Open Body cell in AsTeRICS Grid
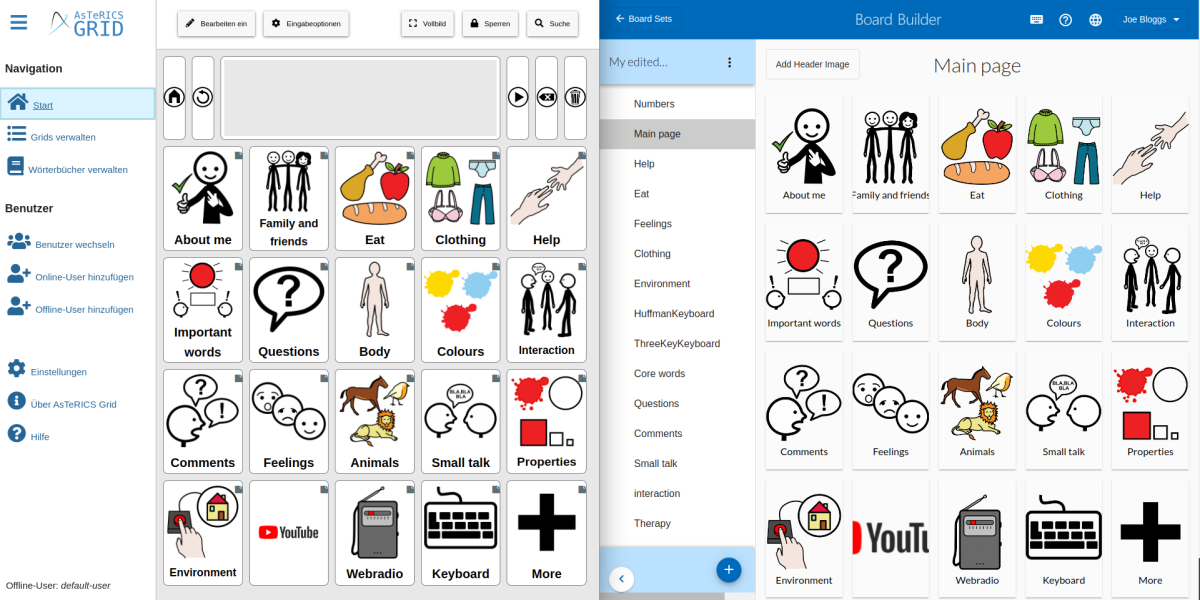The height and width of the screenshot is (600, 1200). [x=375, y=310]
